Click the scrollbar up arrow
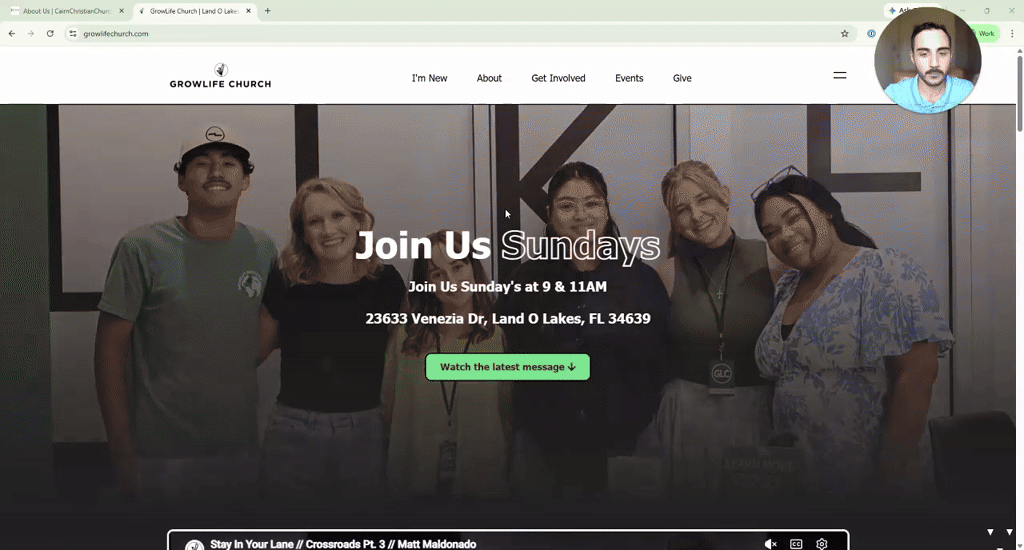This screenshot has width=1024, height=550. click(x=1019, y=50)
